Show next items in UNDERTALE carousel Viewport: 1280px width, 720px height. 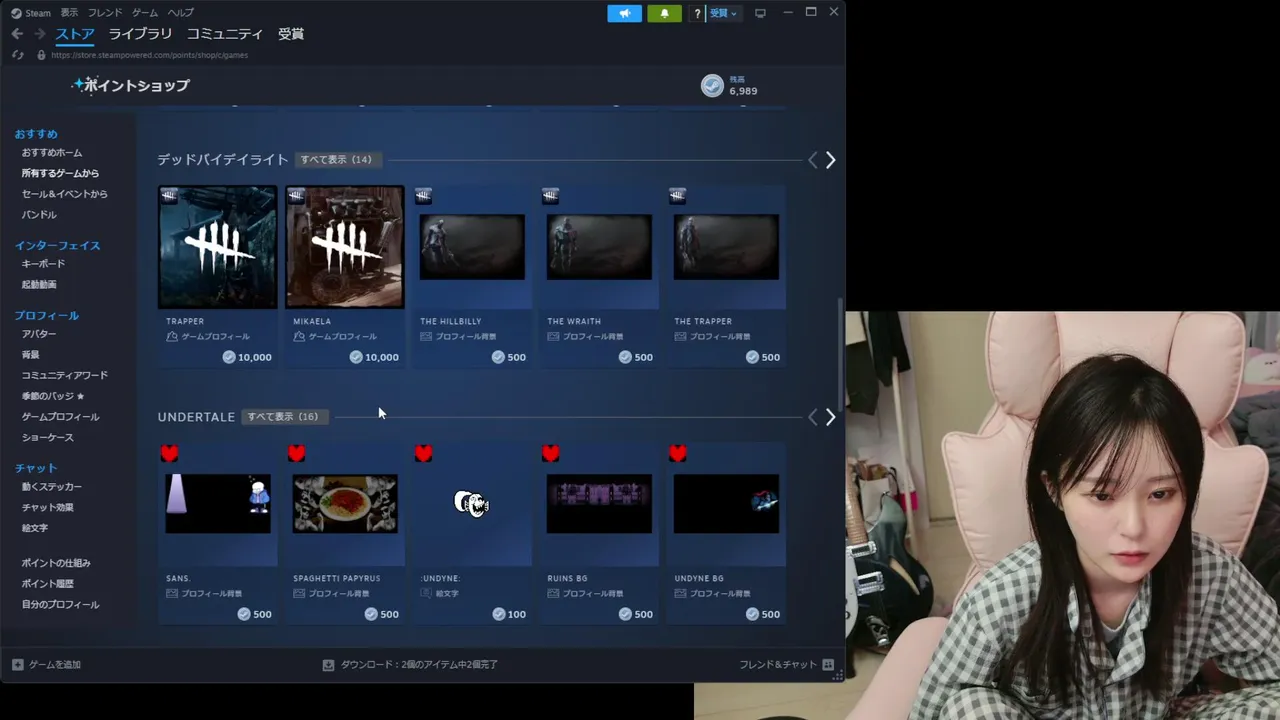[830, 417]
